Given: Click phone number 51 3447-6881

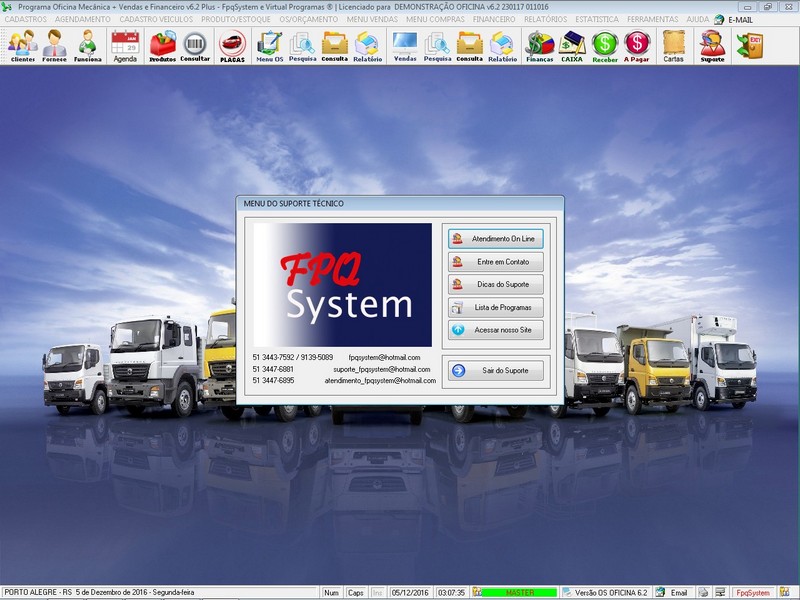Looking at the screenshot, I should point(273,369).
